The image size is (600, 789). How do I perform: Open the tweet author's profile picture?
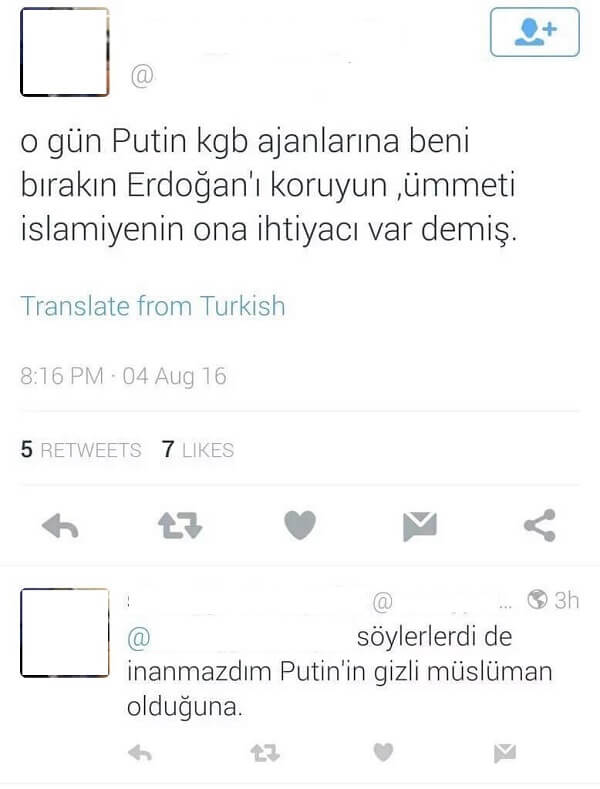point(64,52)
